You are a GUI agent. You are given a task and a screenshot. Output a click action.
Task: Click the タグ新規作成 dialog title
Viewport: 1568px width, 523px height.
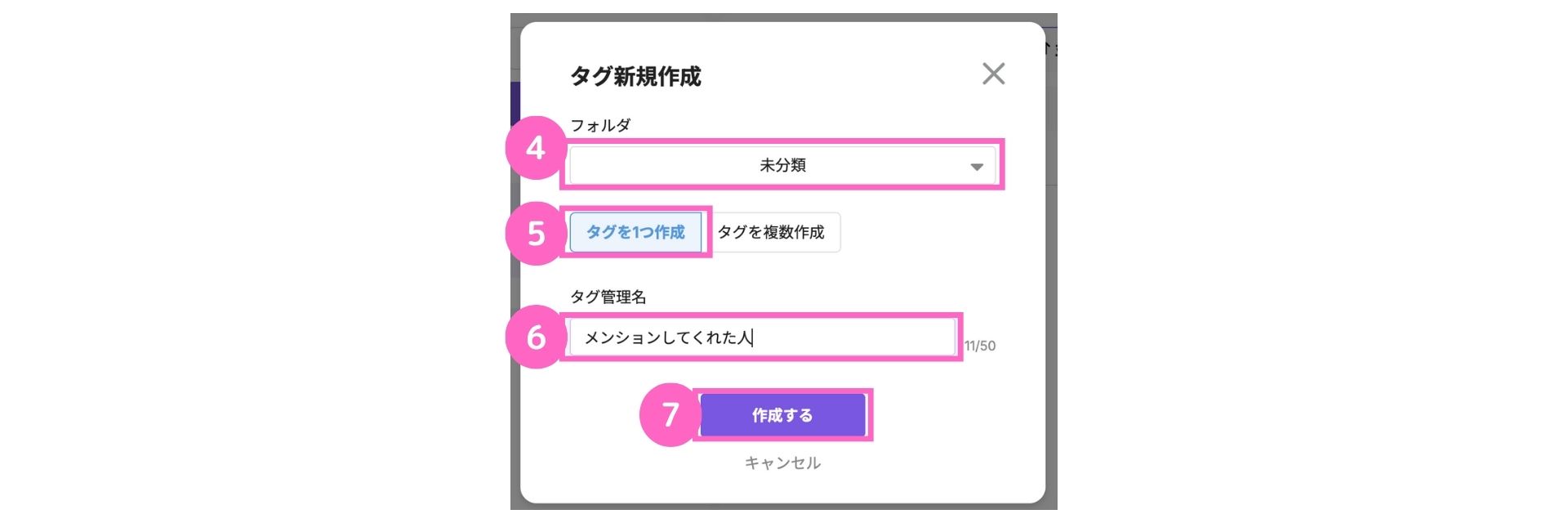[x=635, y=76]
